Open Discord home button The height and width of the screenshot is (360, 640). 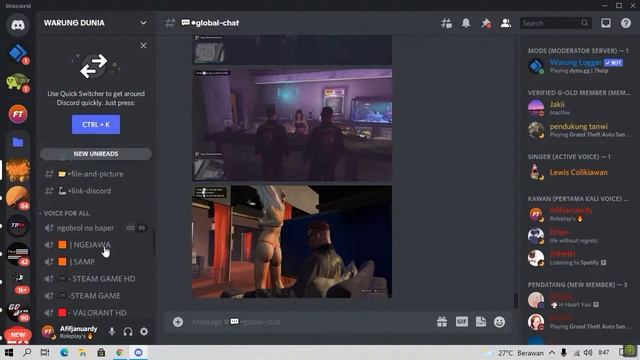click(x=18, y=25)
